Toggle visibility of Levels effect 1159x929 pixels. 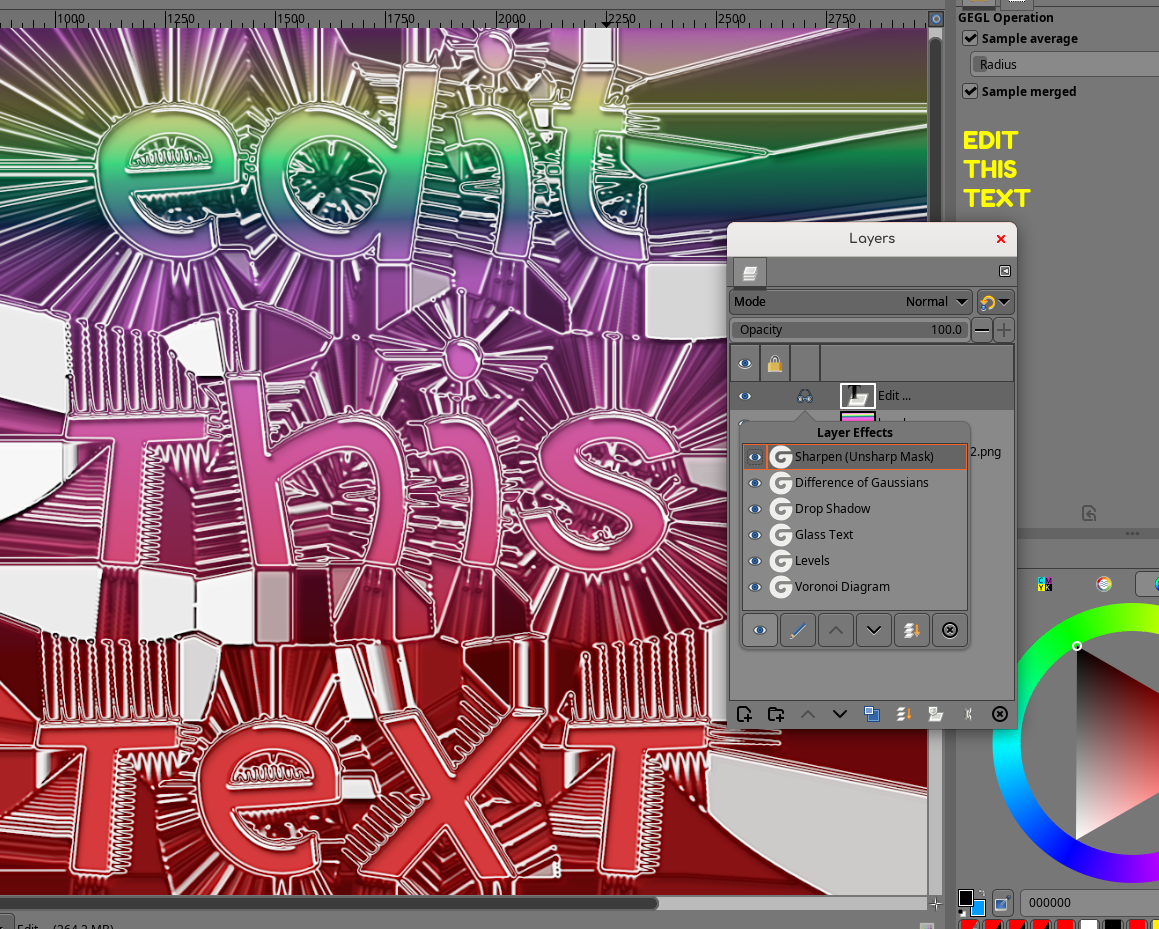[755, 561]
